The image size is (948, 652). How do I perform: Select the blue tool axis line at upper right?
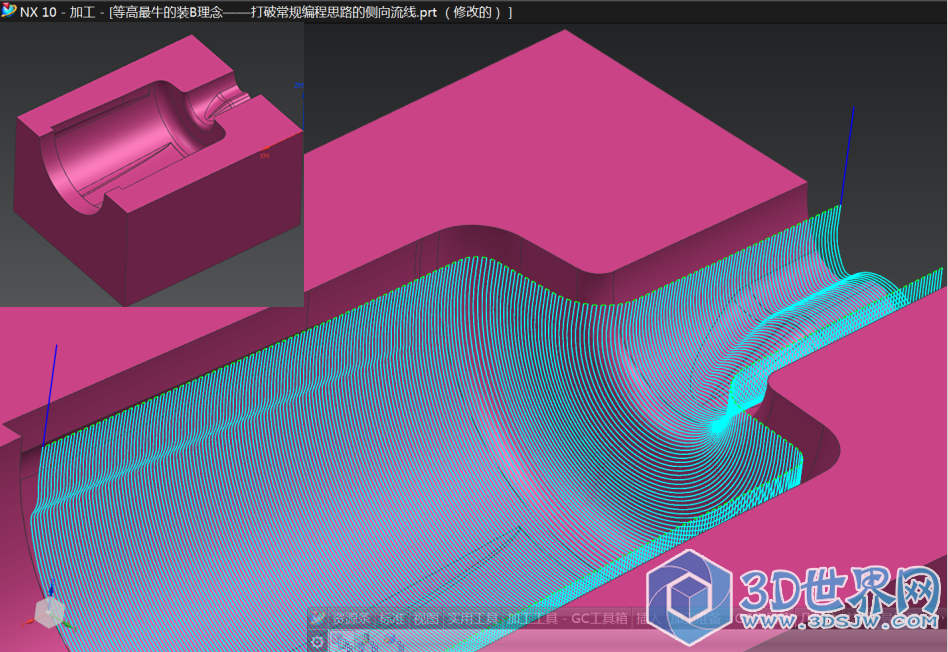tap(847, 155)
